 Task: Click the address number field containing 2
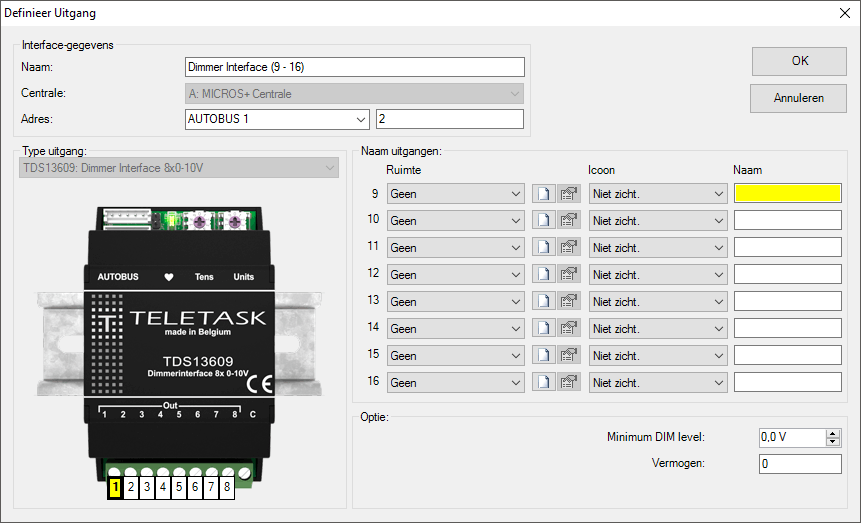pos(449,120)
